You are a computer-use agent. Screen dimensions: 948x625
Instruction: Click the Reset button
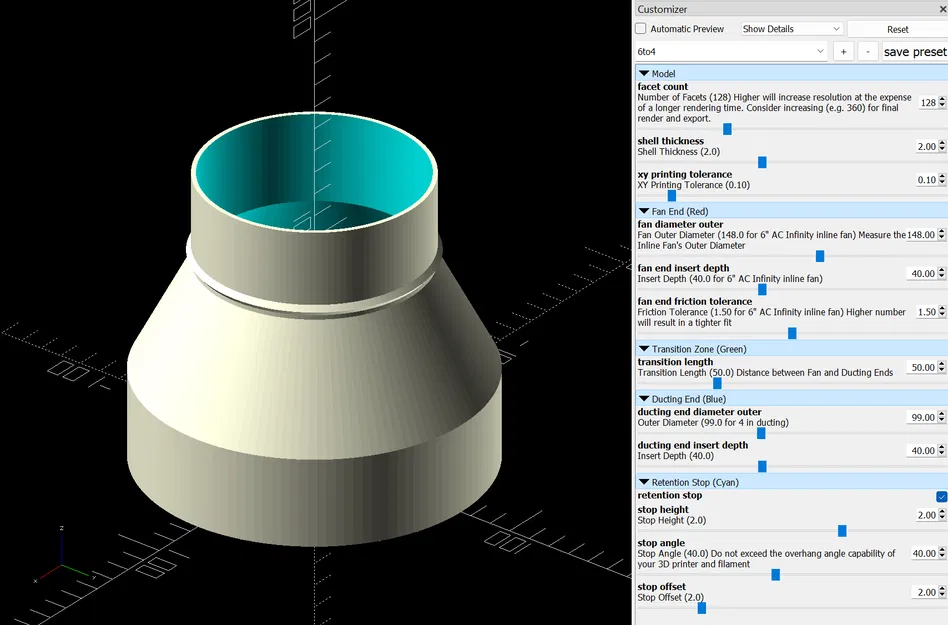[897, 28]
